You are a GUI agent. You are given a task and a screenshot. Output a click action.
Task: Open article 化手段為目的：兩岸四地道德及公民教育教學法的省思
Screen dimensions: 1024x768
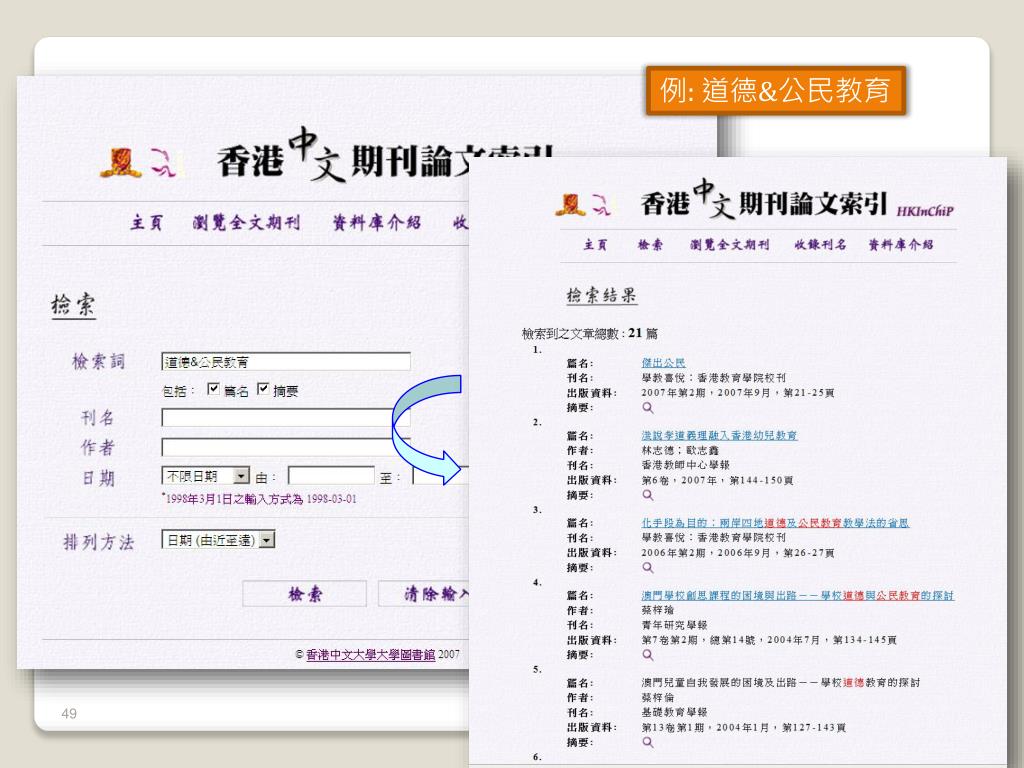(775, 523)
